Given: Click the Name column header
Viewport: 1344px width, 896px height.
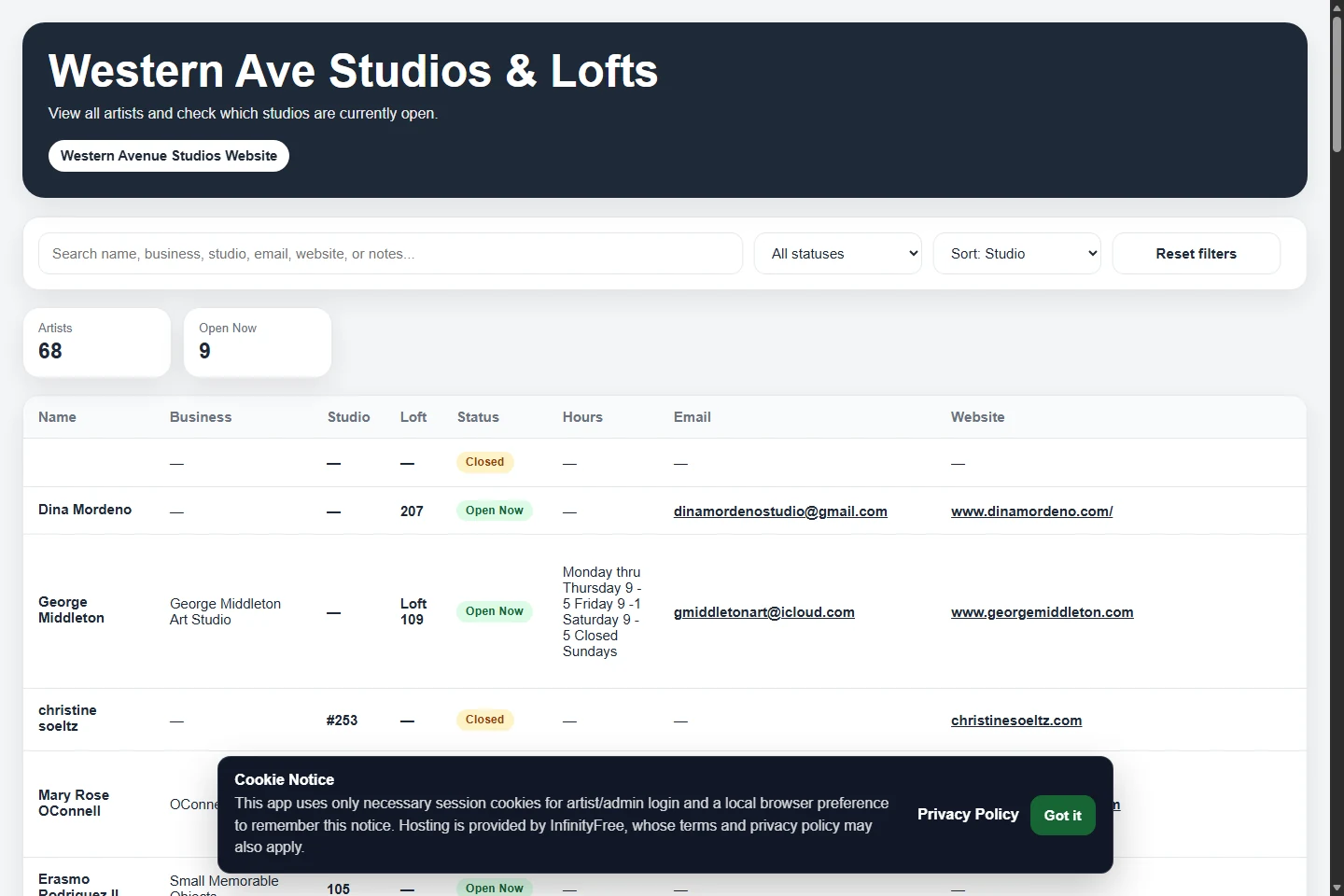Looking at the screenshot, I should click(57, 417).
